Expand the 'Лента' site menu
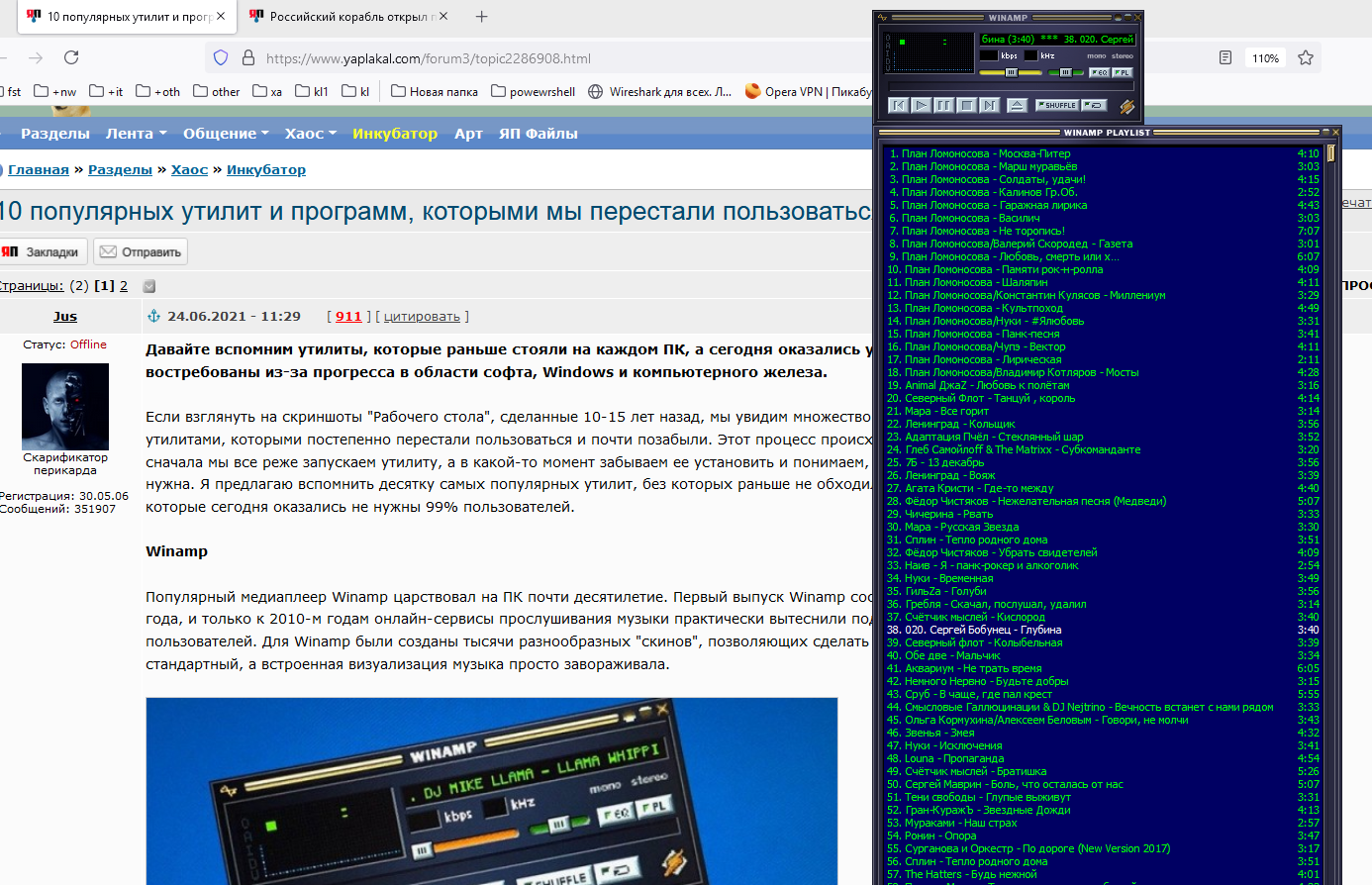The height and width of the screenshot is (885, 1372). click(x=137, y=134)
